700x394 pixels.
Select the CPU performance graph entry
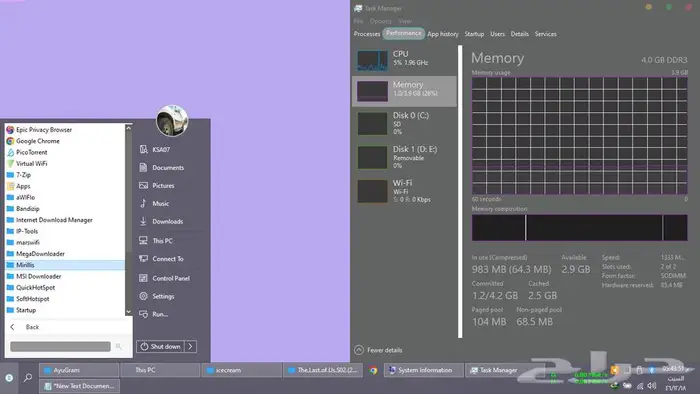pyautogui.click(x=404, y=60)
